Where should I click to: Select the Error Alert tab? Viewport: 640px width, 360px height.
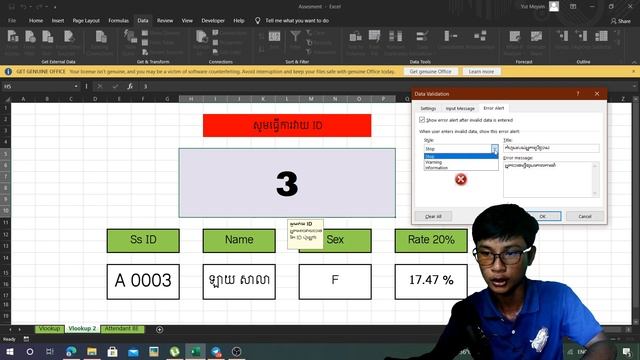coord(493,108)
